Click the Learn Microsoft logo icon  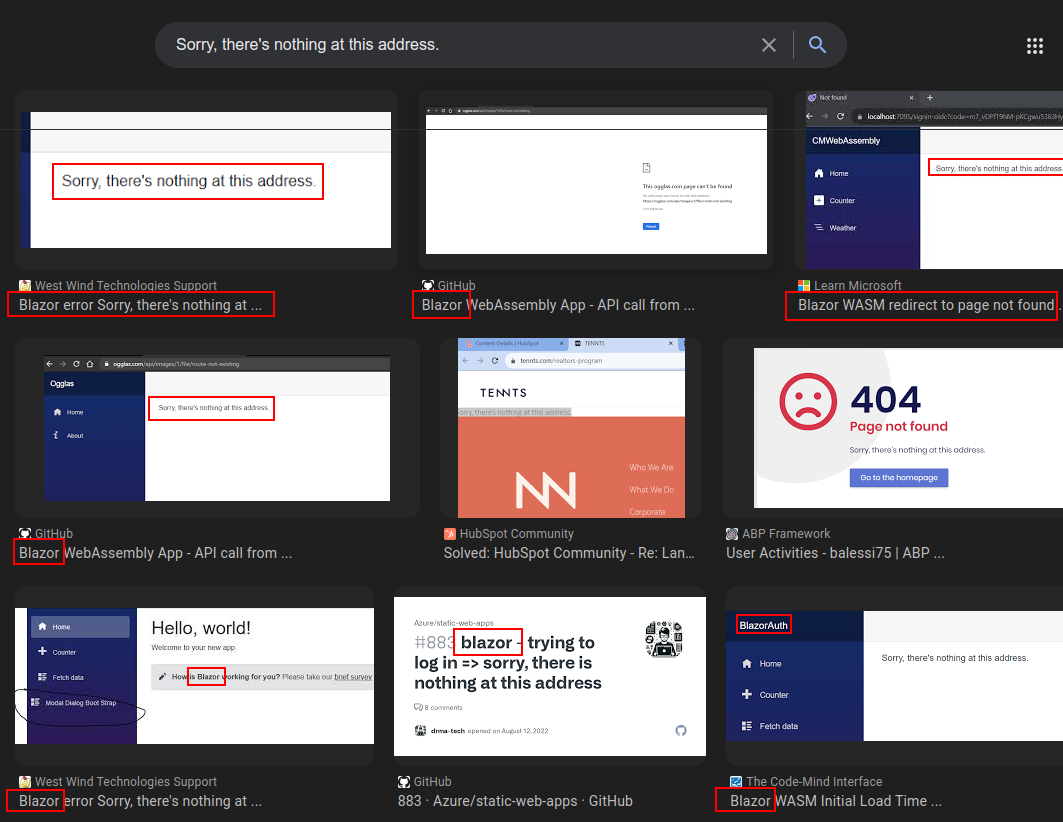coord(804,286)
